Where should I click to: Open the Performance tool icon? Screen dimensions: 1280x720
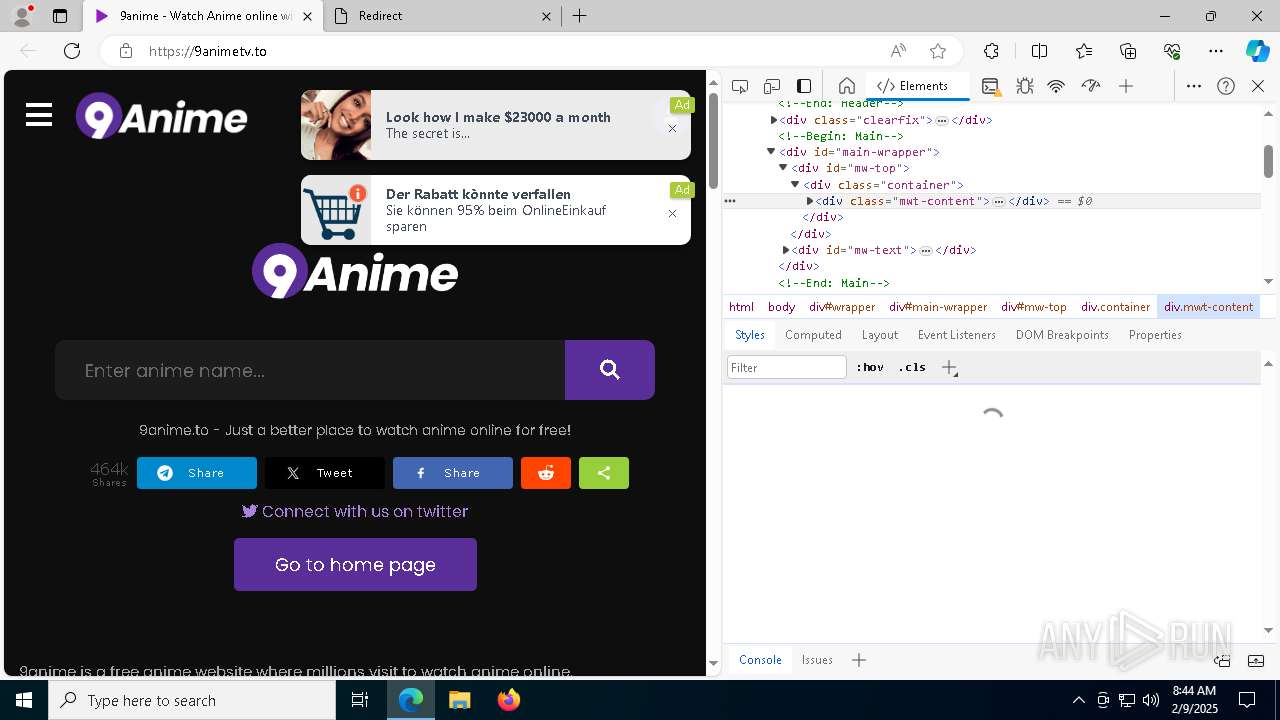pyautogui.click(x=1091, y=86)
